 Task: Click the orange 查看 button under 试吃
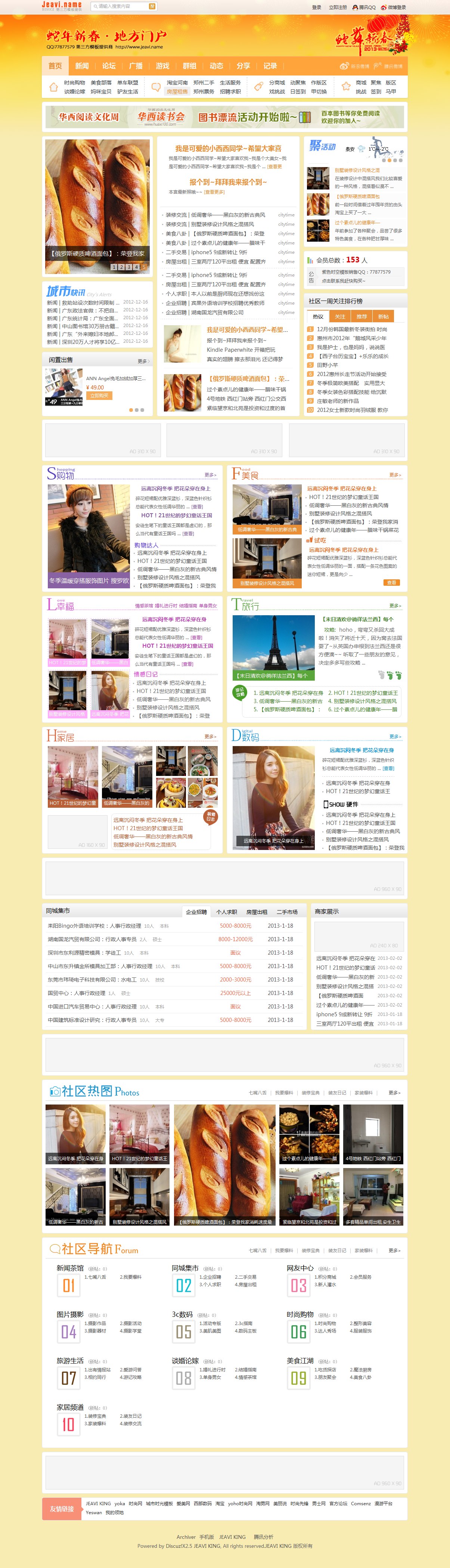(x=392, y=582)
